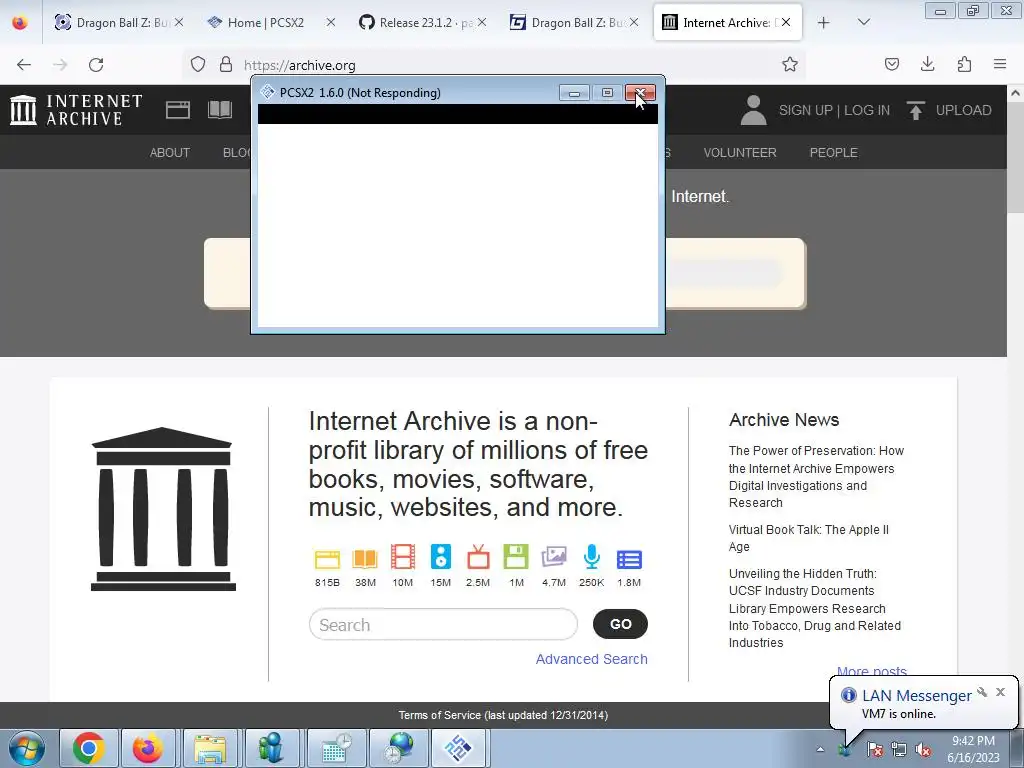Open the Advanced Search link
Screen dimensions: 1024x768
(x=592, y=659)
